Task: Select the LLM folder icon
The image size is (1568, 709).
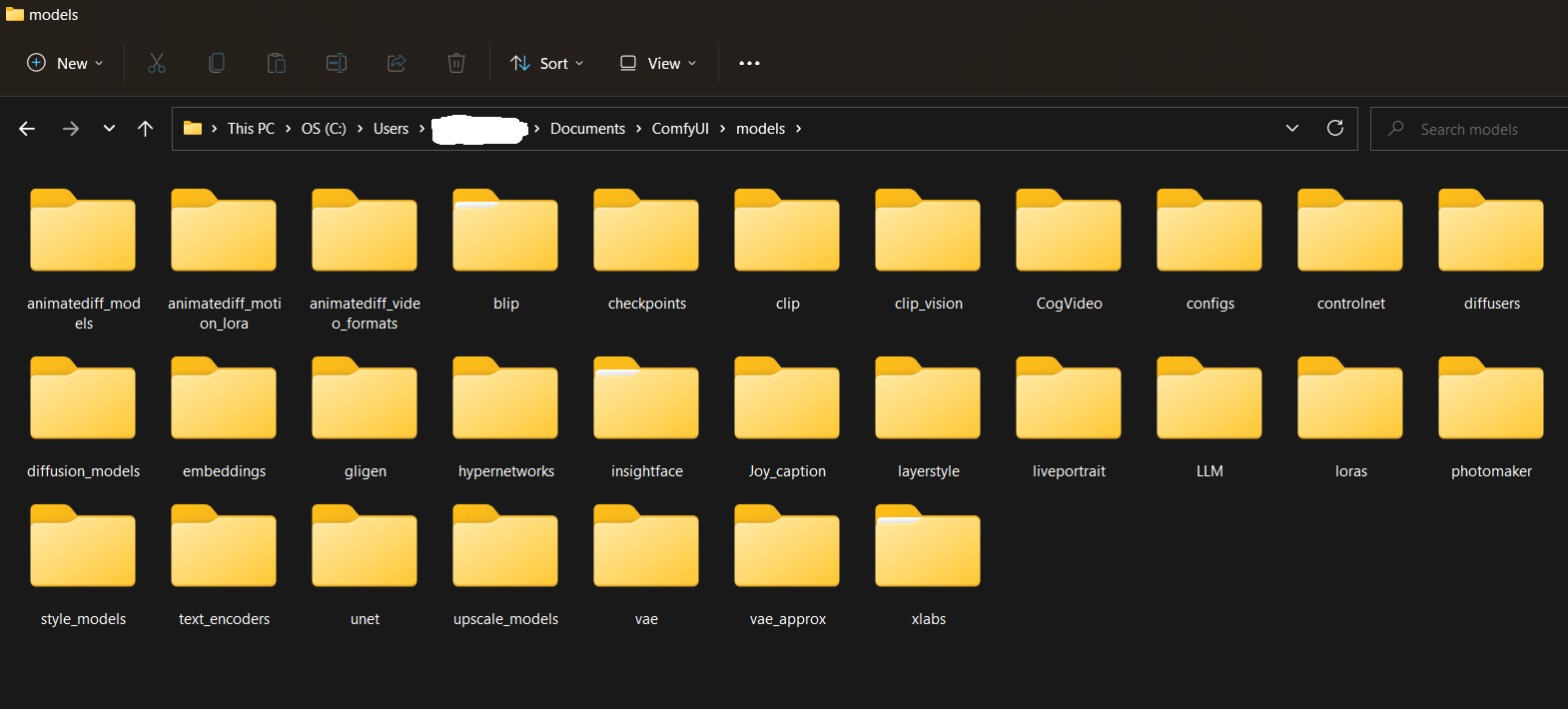Action: (x=1209, y=397)
